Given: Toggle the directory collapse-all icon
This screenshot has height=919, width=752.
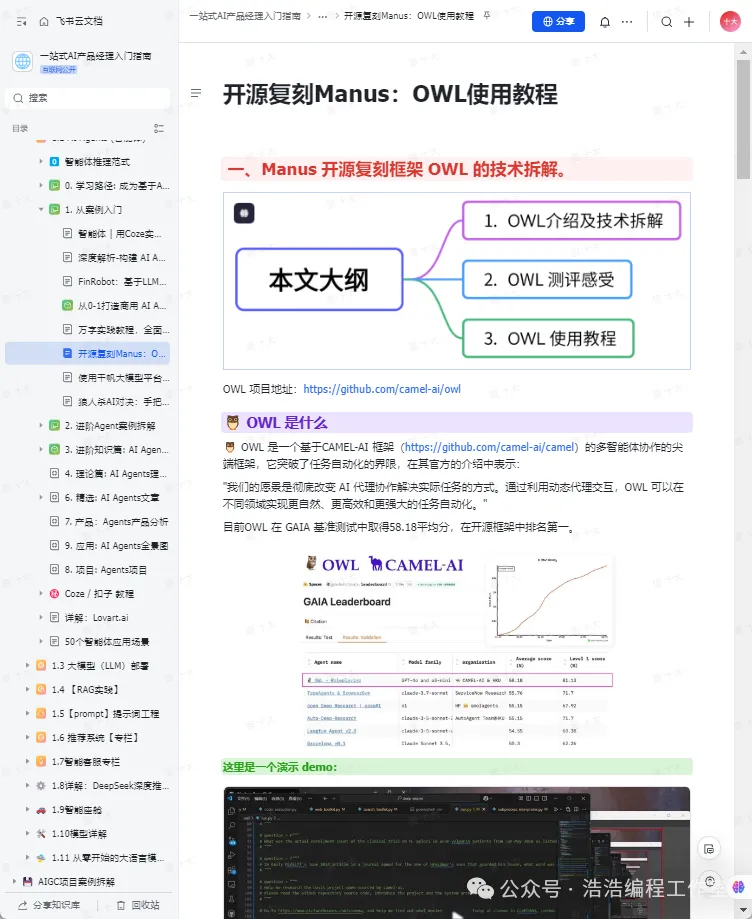Looking at the screenshot, I should pos(158,128).
